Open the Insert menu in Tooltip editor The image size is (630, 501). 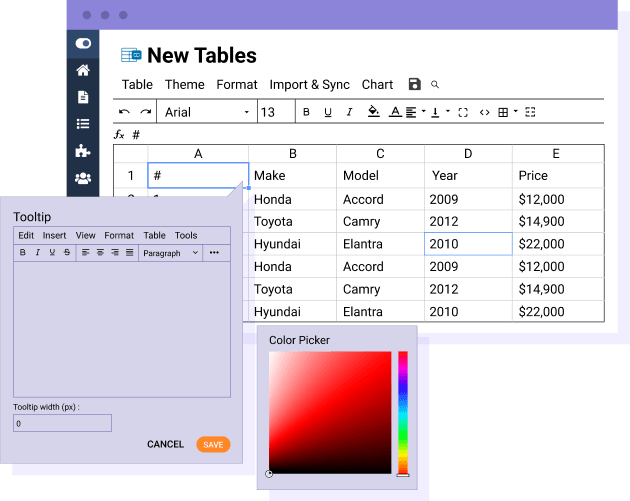(x=54, y=236)
